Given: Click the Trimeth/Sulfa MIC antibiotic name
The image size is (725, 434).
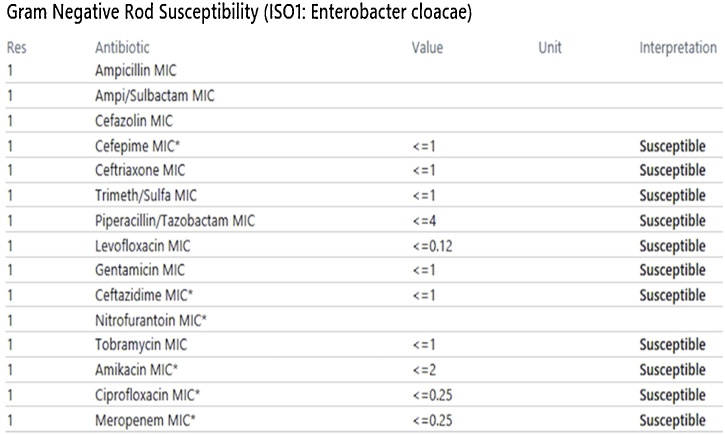Looking at the screenshot, I should tap(146, 196).
